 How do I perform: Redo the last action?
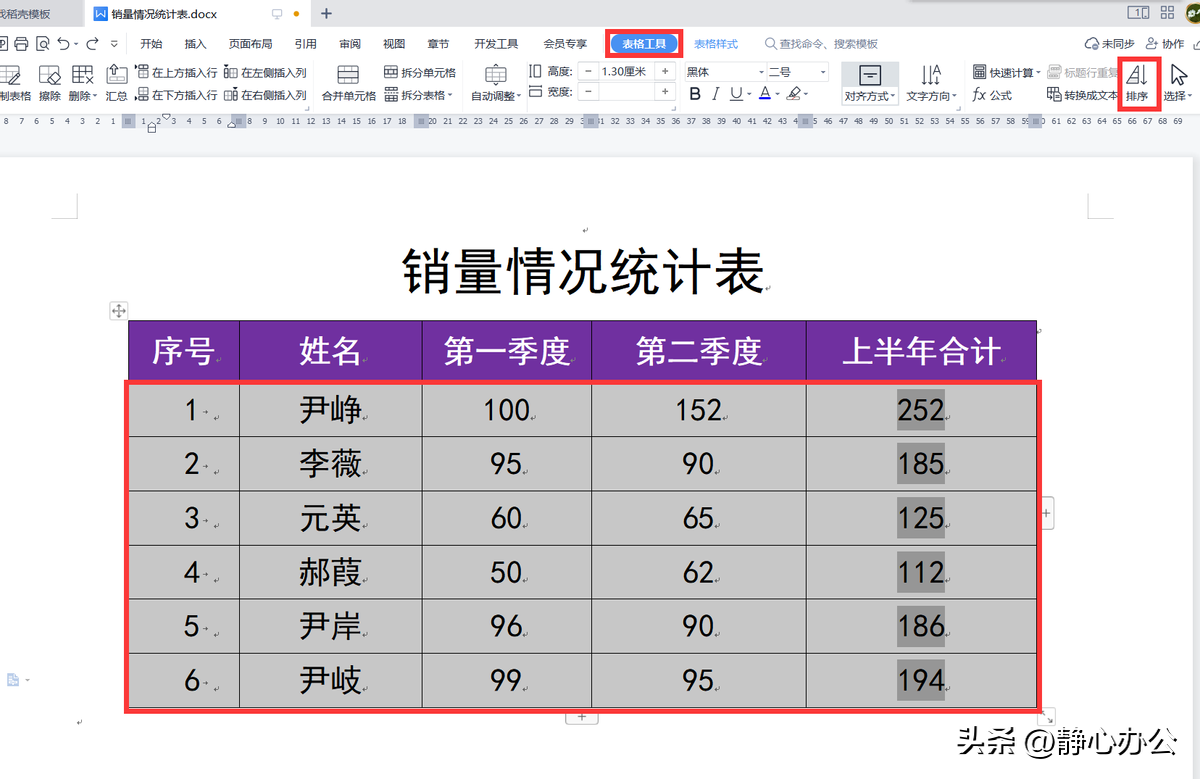coord(92,44)
